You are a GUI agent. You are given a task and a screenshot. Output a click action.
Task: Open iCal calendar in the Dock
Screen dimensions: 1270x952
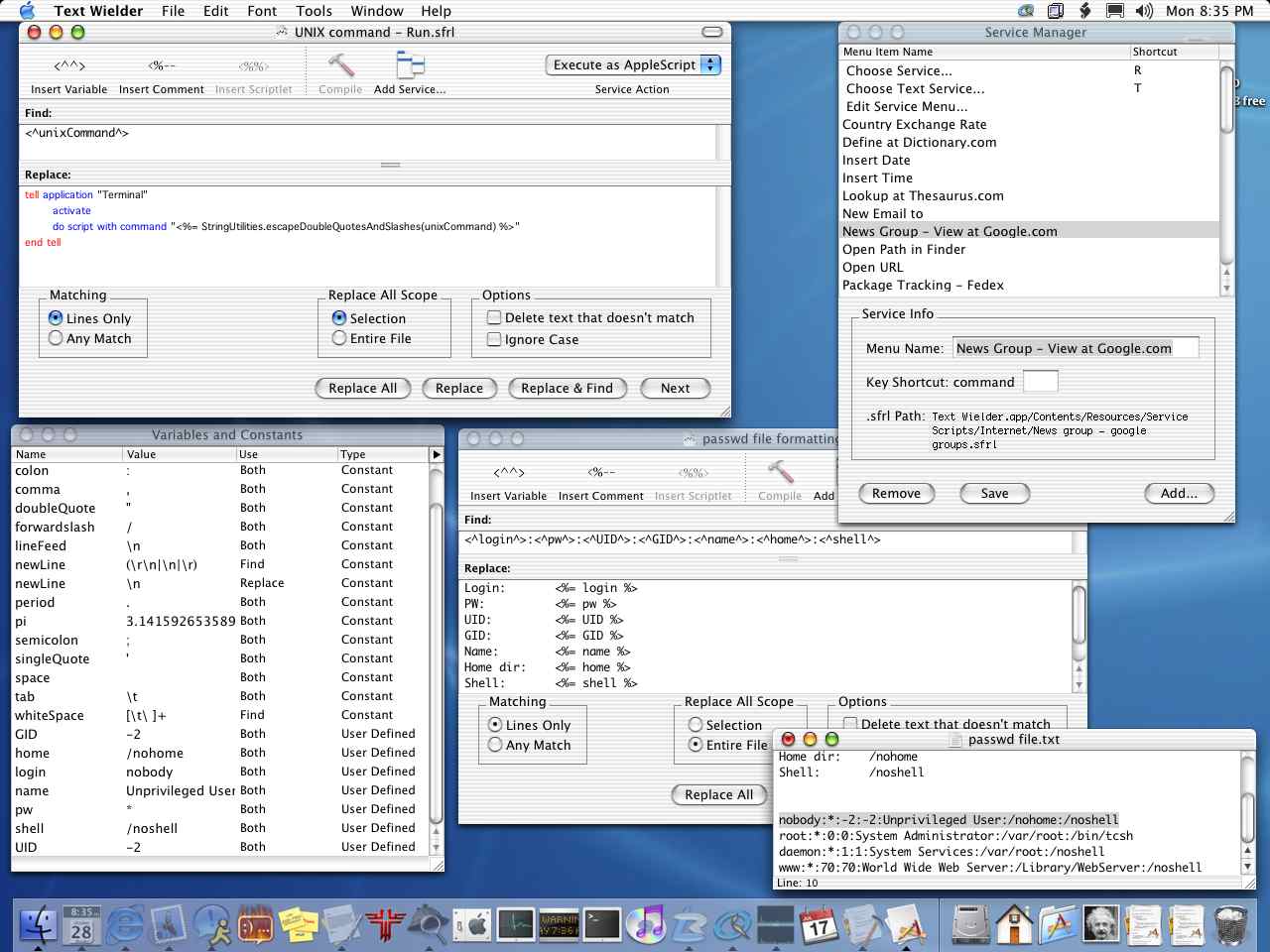click(820, 926)
